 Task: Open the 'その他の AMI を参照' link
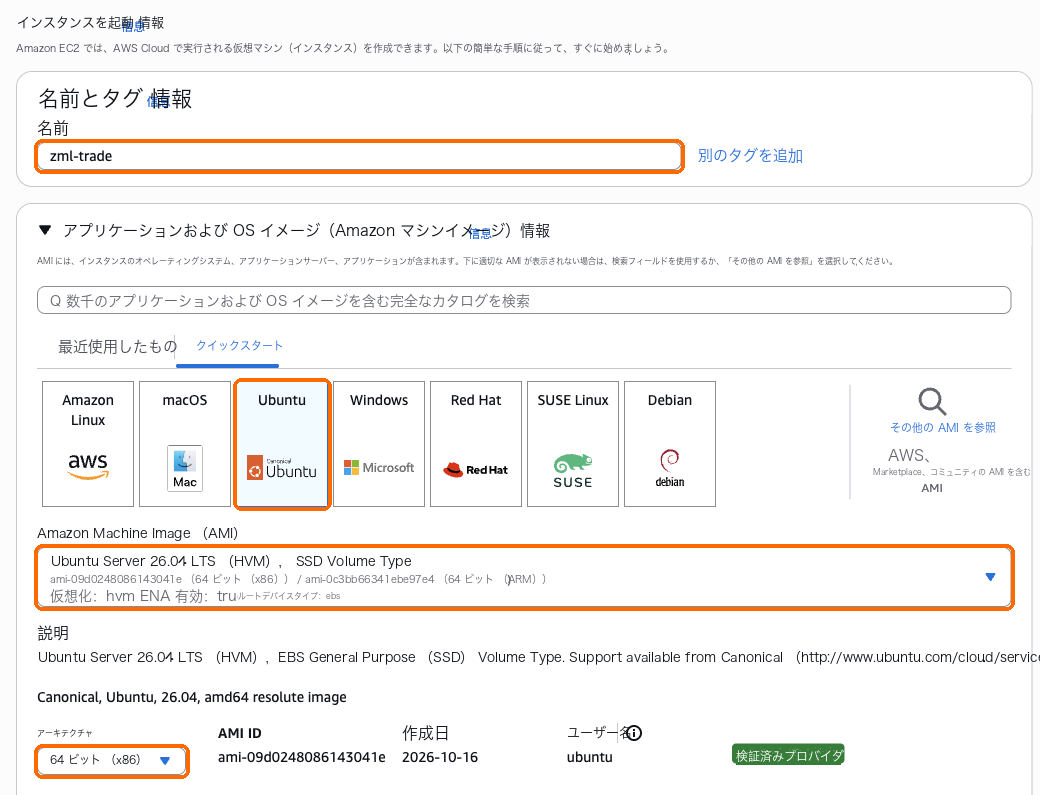point(942,428)
